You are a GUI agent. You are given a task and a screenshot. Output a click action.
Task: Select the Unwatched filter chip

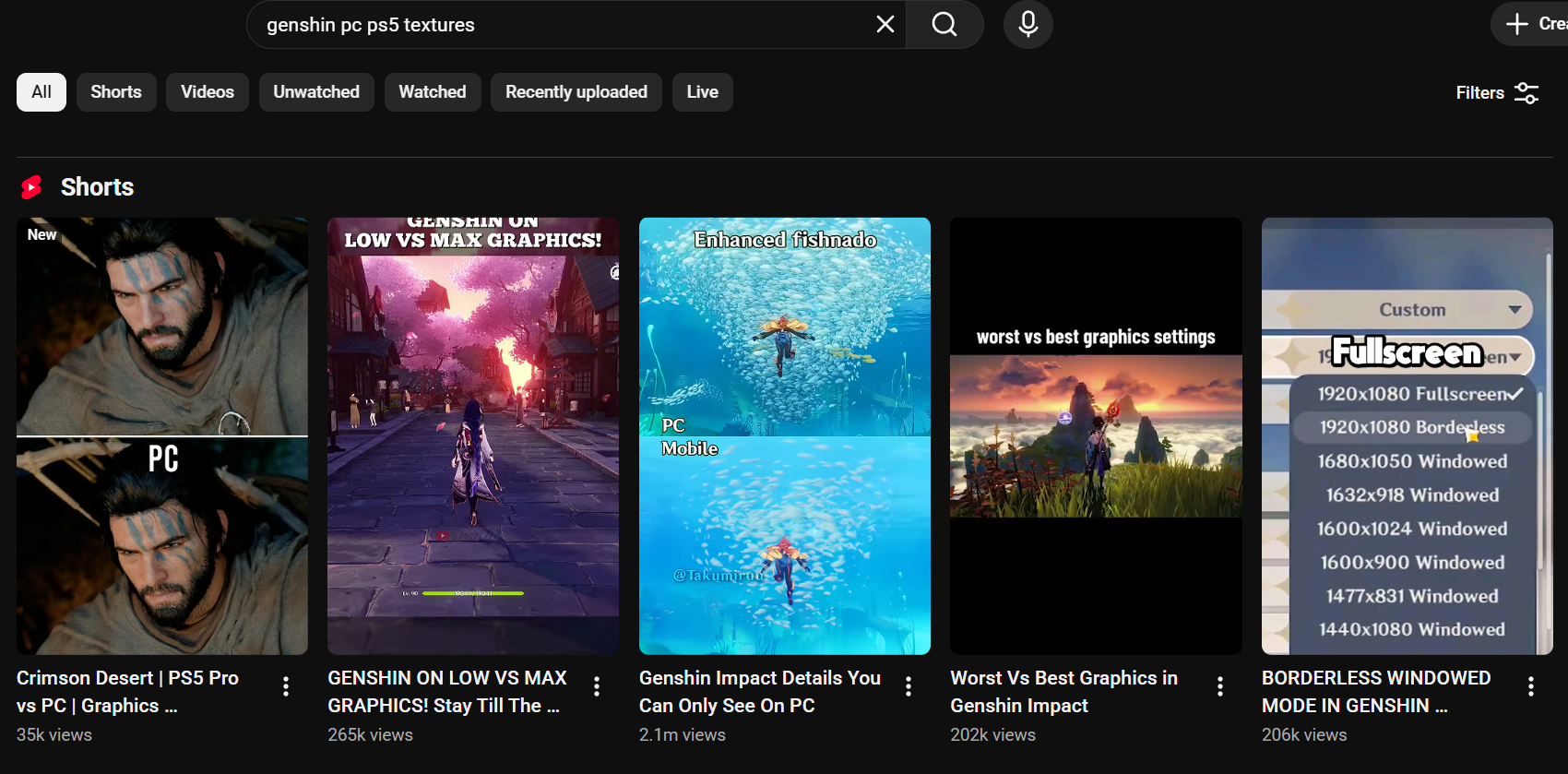316,92
